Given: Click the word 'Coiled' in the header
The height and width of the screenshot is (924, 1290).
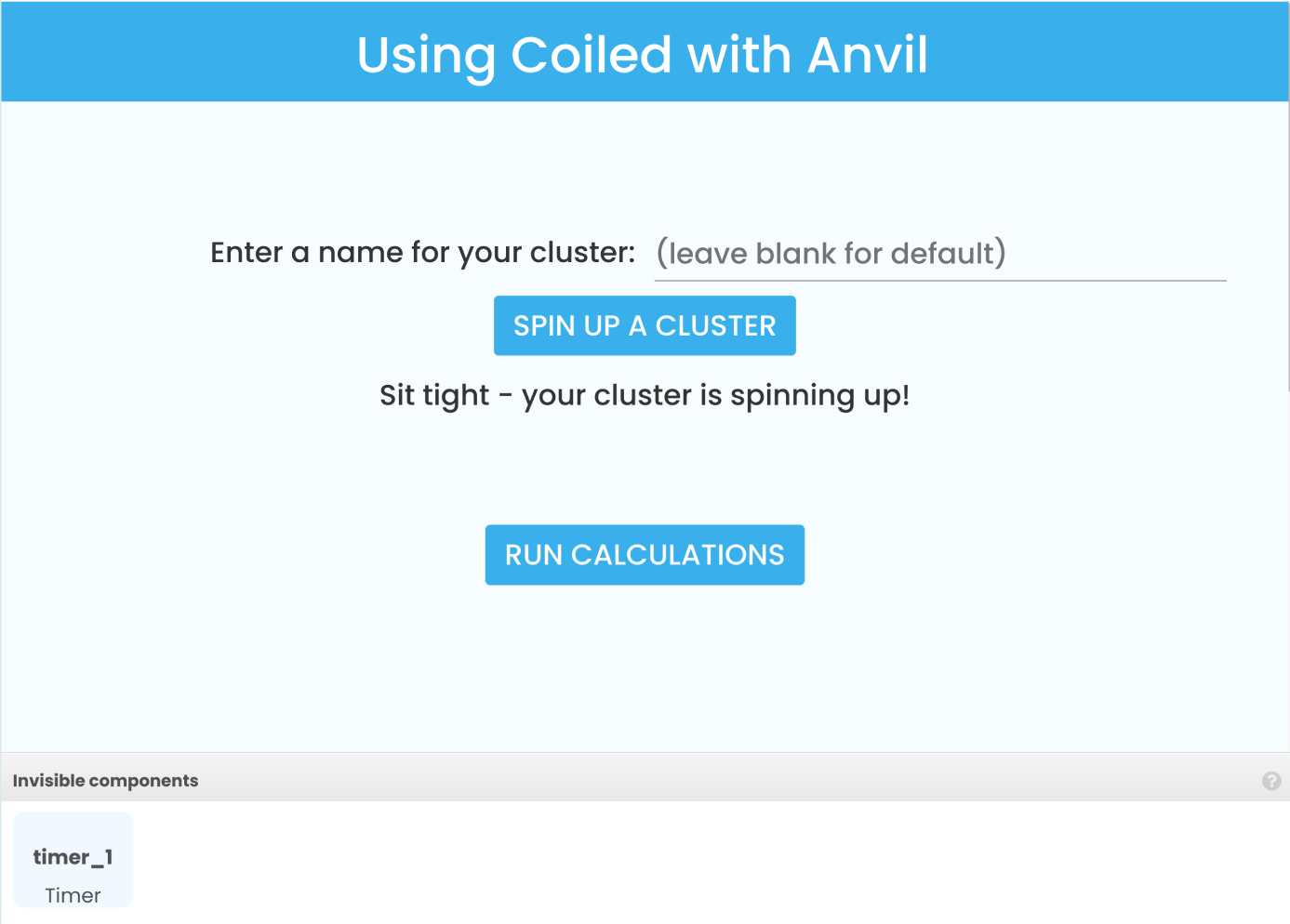Looking at the screenshot, I should pos(591,55).
